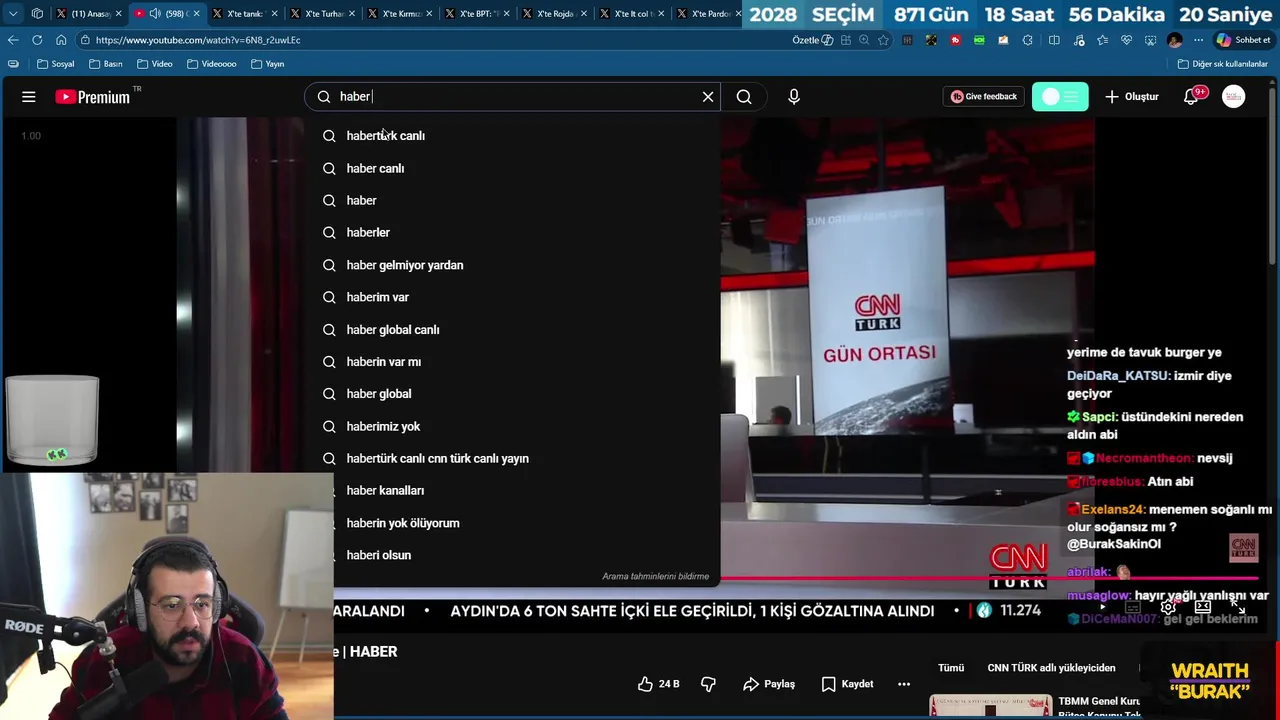
Task: Select 'CNN TÜRK adlı yükleyiciden' chip
Action: (1051, 668)
